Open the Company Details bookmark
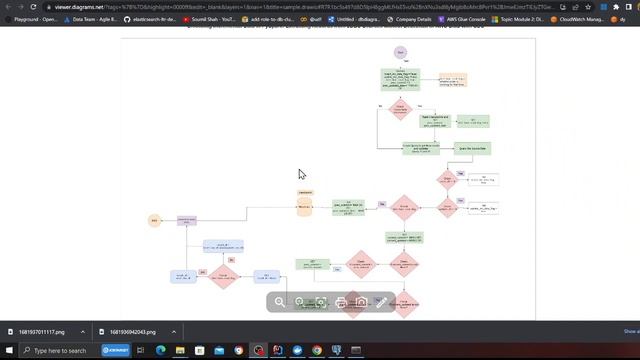The height and width of the screenshot is (360, 640). 409,19
